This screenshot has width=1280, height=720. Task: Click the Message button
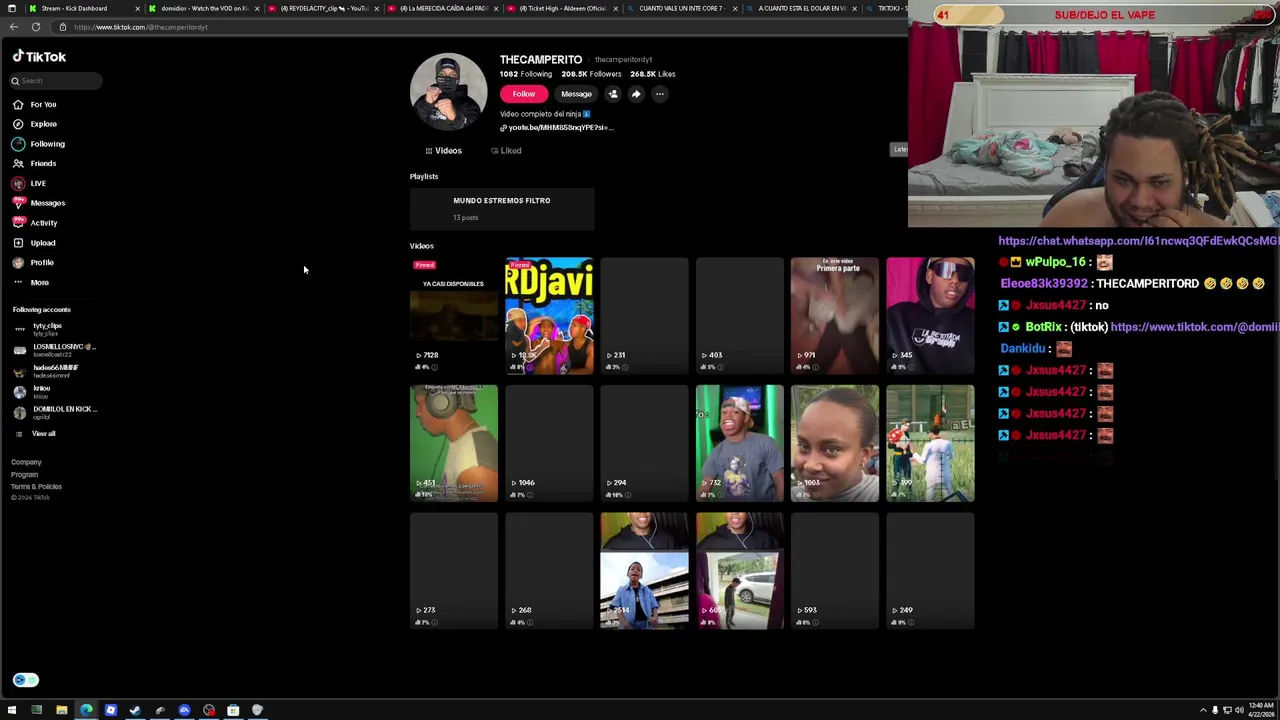coord(576,94)
